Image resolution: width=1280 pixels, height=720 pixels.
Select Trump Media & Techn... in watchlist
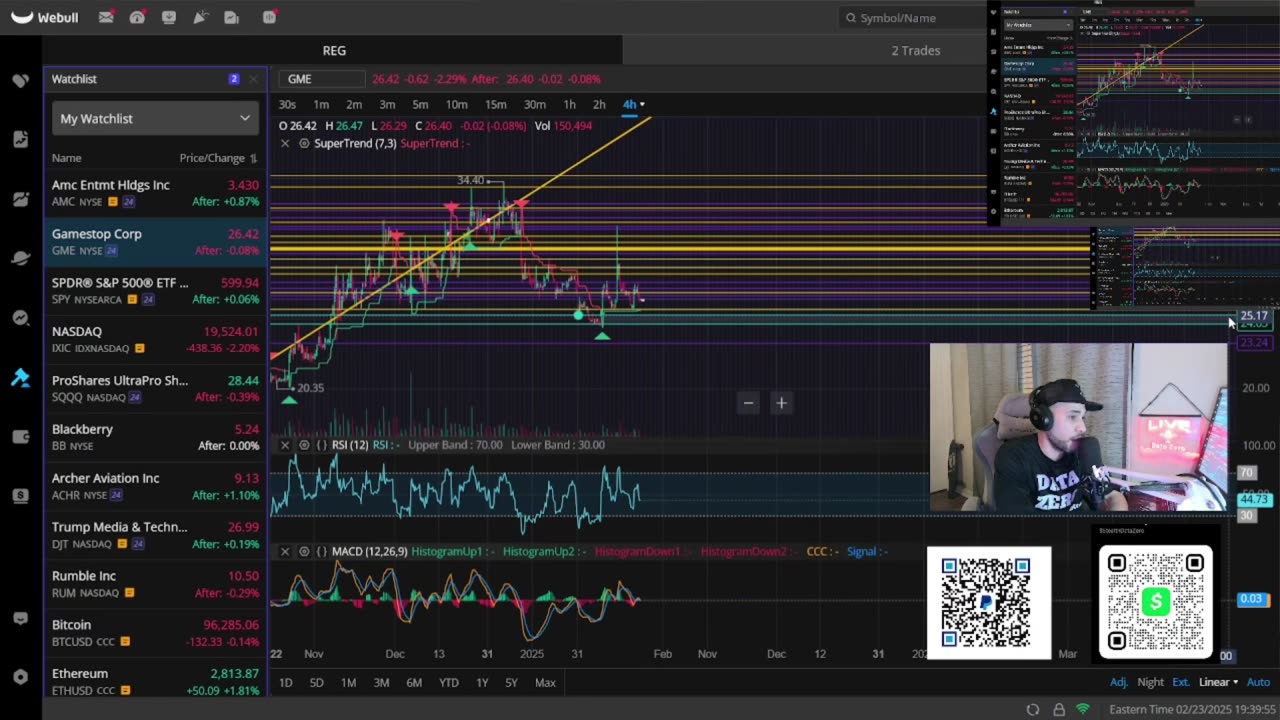pyautogui.click(x=155, y=535)
